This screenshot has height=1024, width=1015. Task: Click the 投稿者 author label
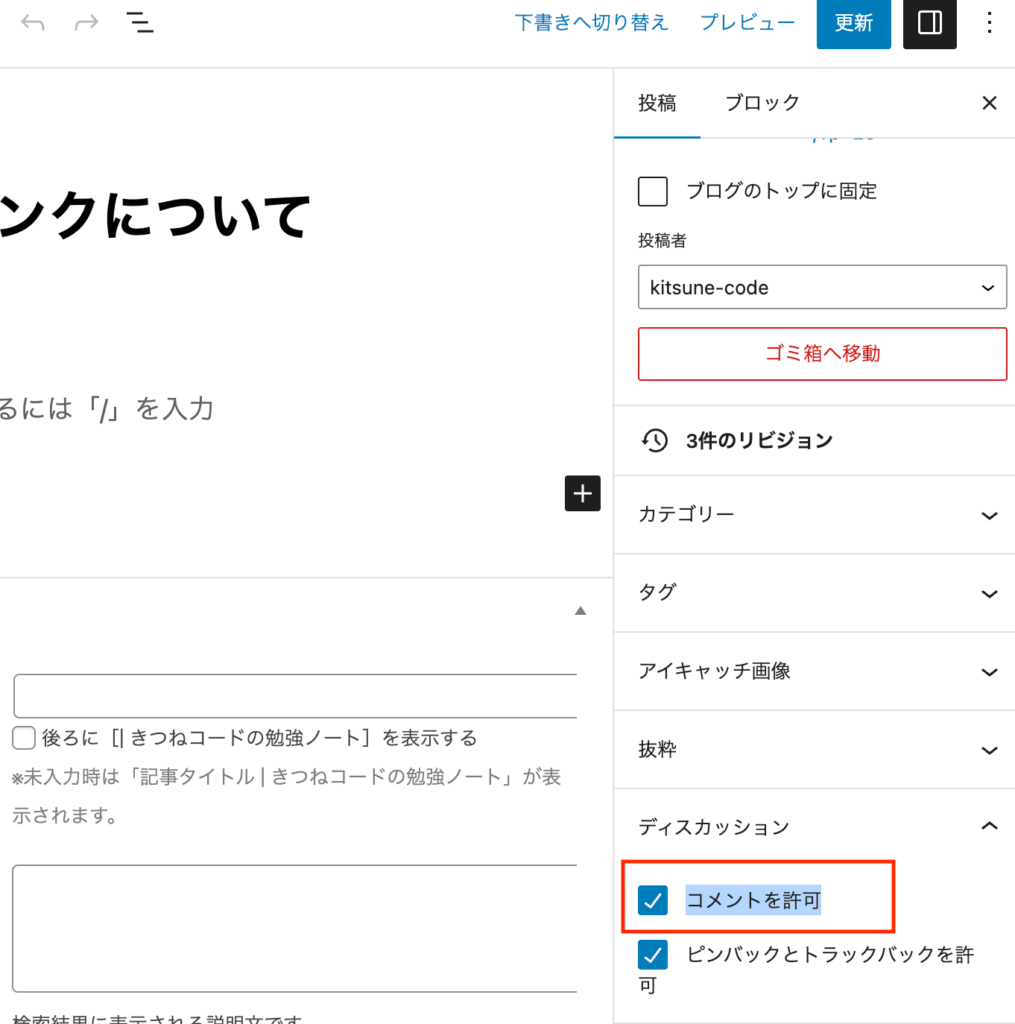click(662, 241)
